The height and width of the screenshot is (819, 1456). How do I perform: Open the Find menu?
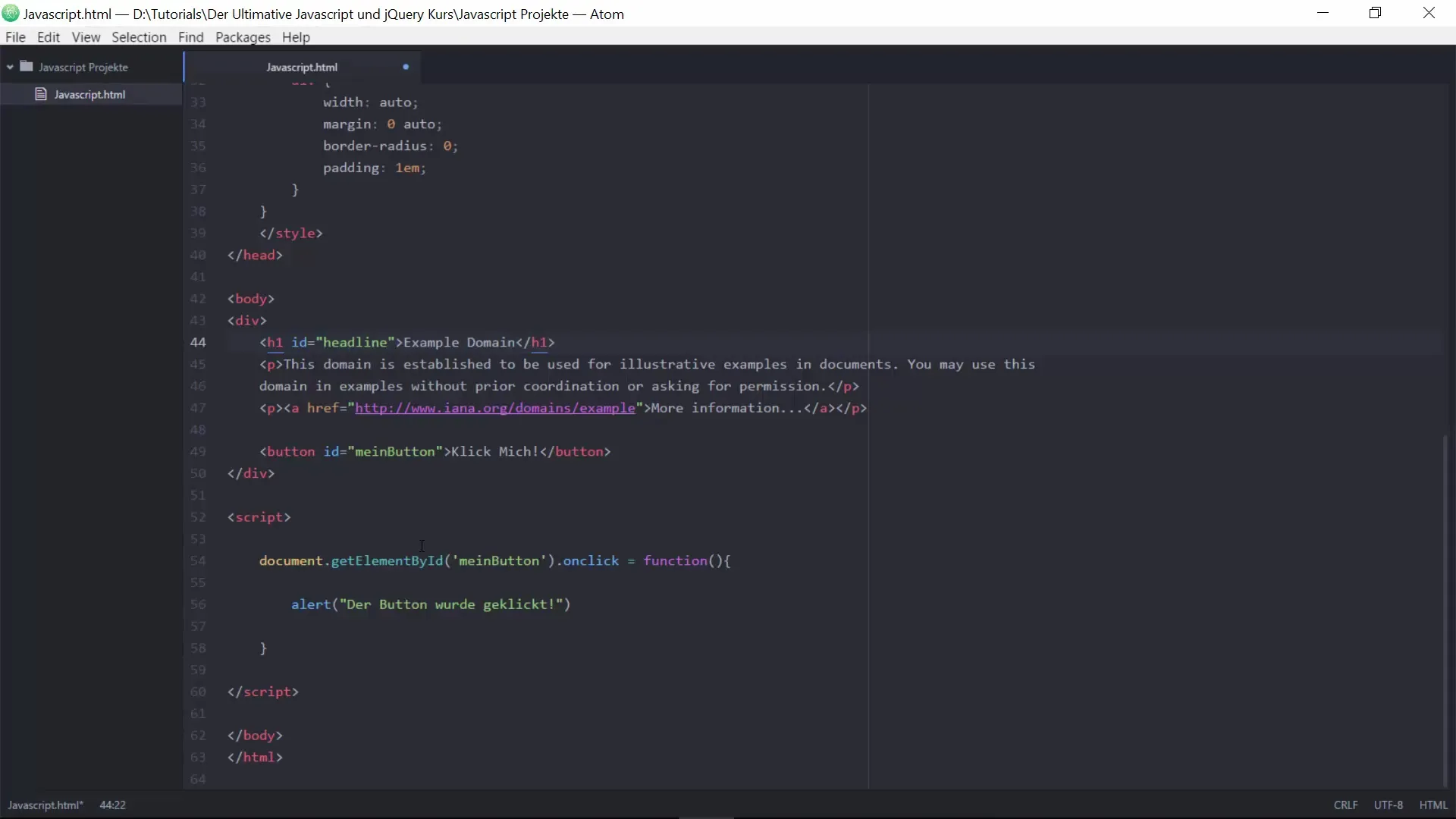click(191, 37)
